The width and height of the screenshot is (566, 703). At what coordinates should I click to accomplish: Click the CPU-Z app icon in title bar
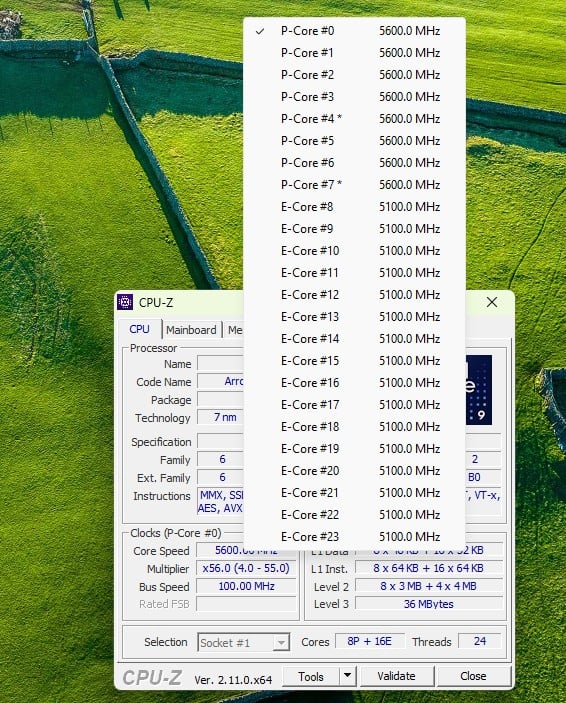click(125, 302)
